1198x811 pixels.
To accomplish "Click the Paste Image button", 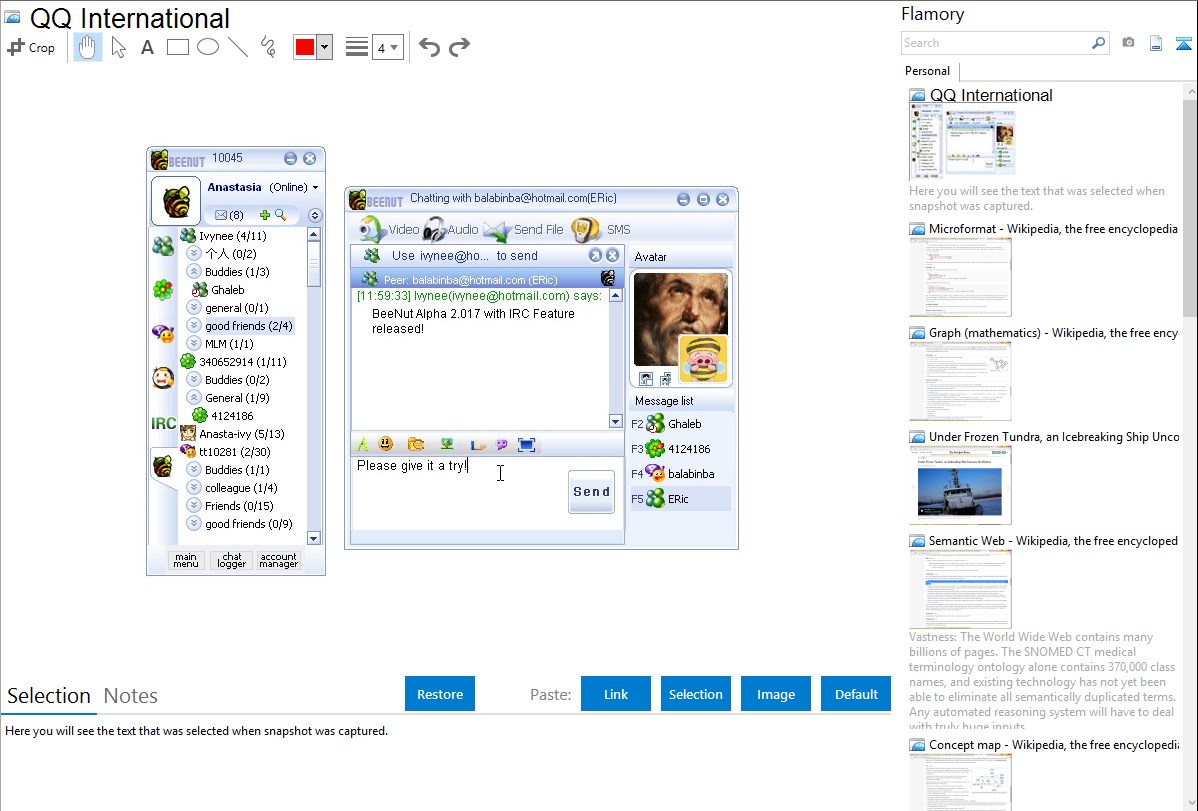I will [775, 694].
